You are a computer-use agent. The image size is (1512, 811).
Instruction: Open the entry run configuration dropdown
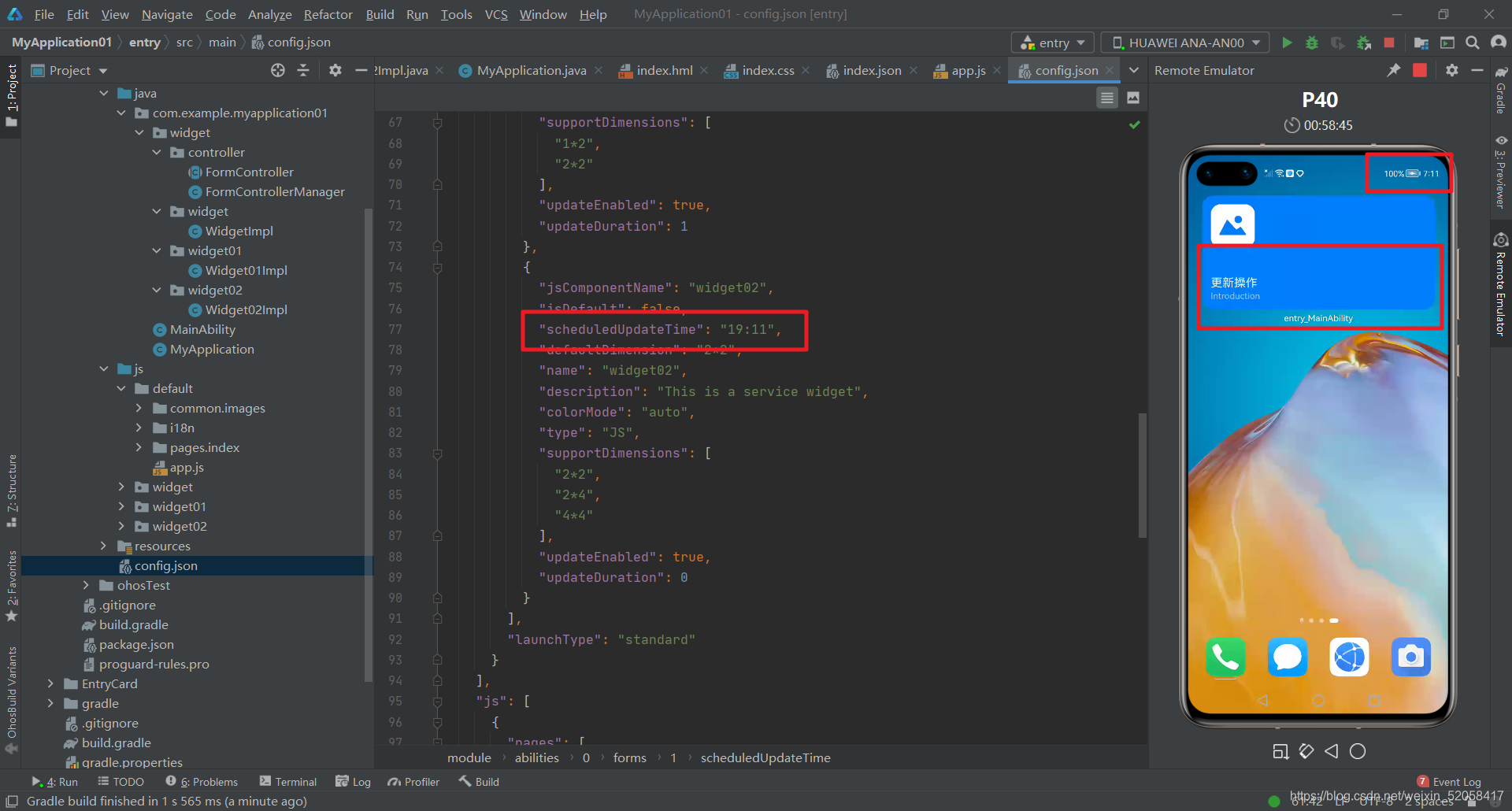click(1053, 43)
